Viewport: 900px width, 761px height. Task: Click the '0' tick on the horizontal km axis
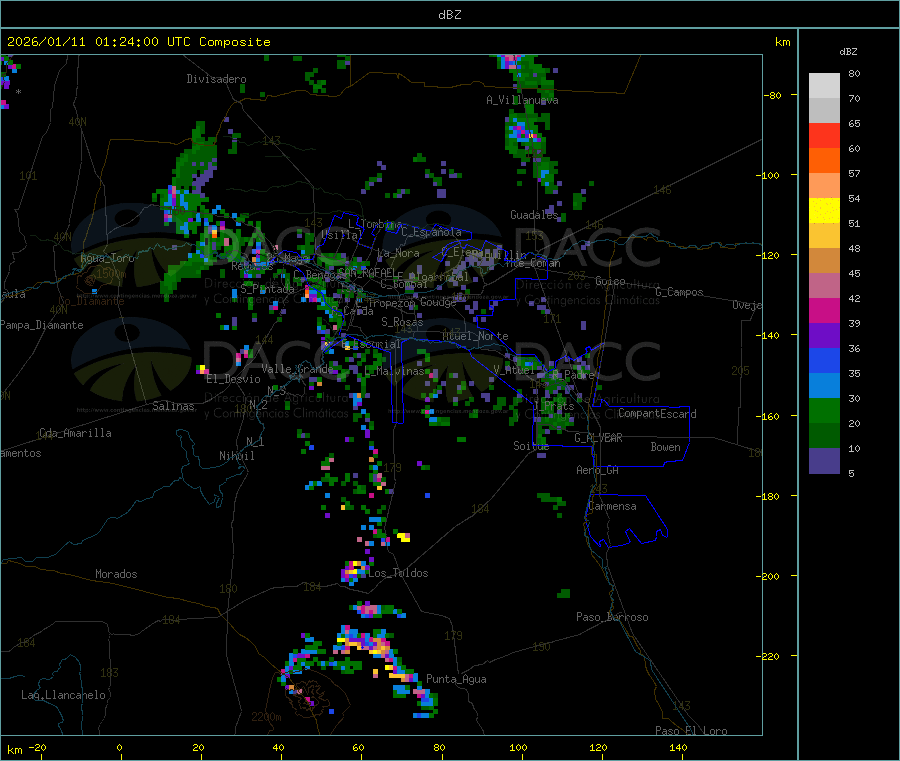(x=119, y=747)
